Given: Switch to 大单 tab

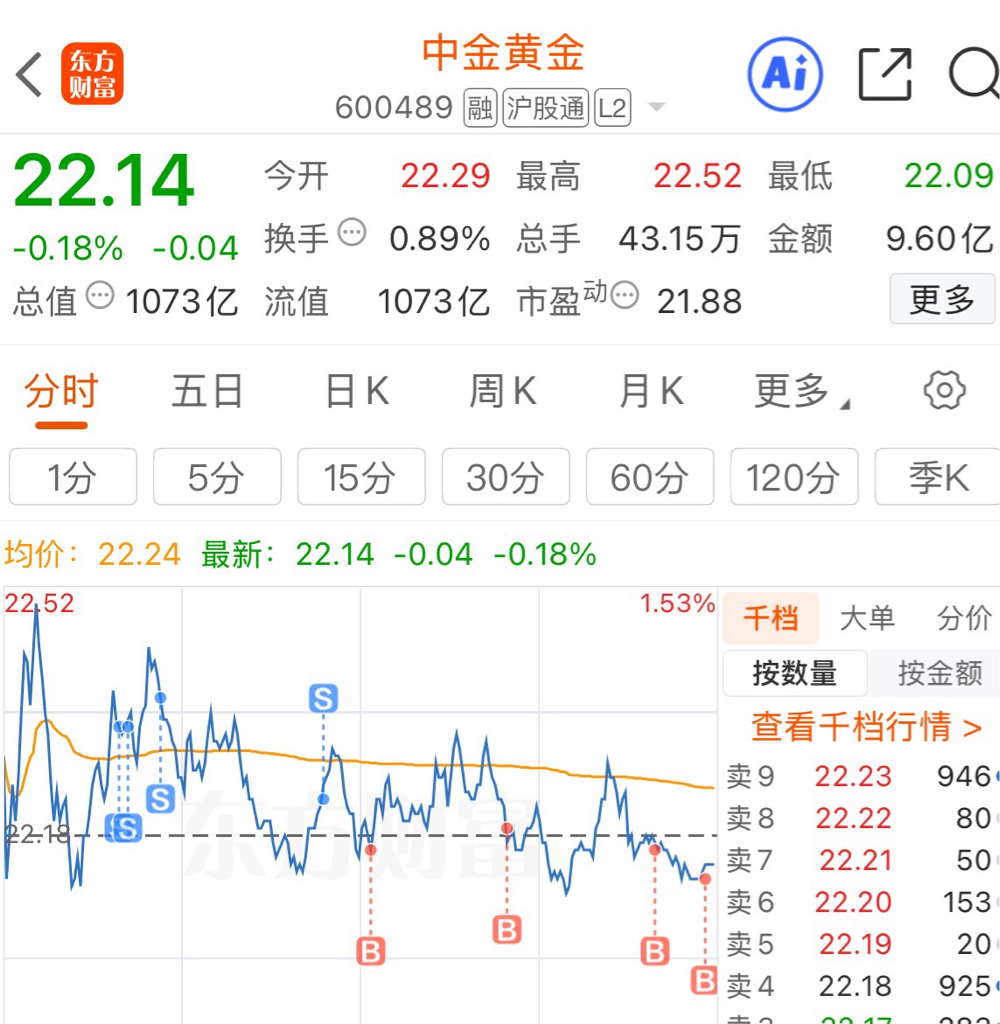Looking at the screenshot, I should (867, 618).
